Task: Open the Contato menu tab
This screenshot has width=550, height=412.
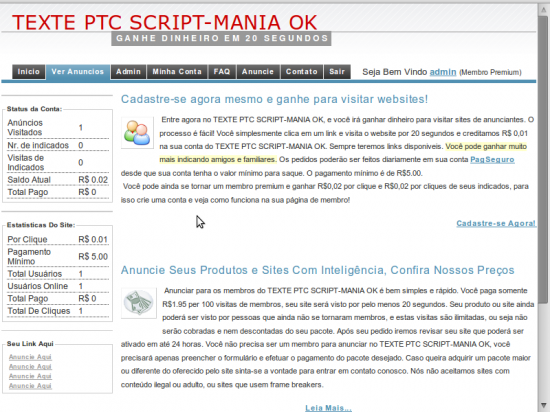Action: 302,72
